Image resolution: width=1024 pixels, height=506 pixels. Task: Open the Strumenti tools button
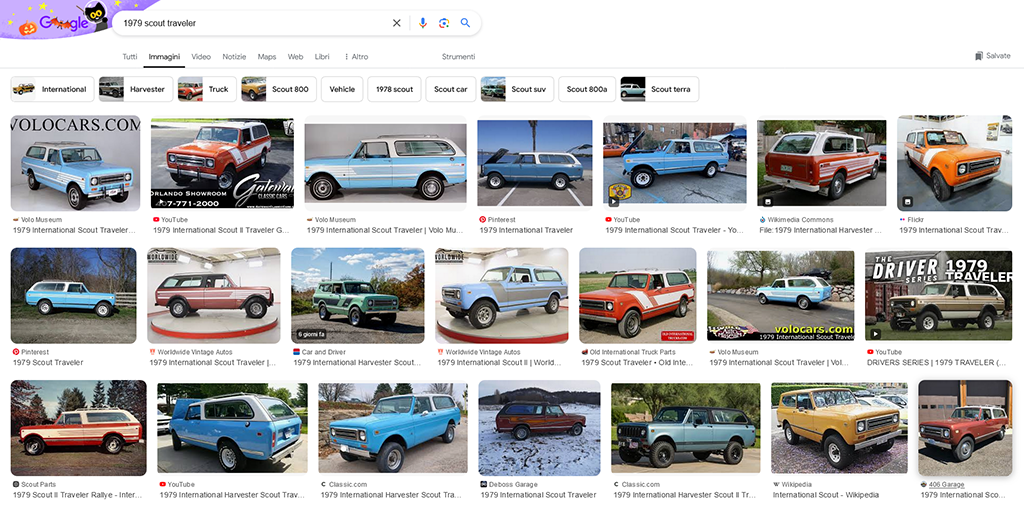(458, 57)
